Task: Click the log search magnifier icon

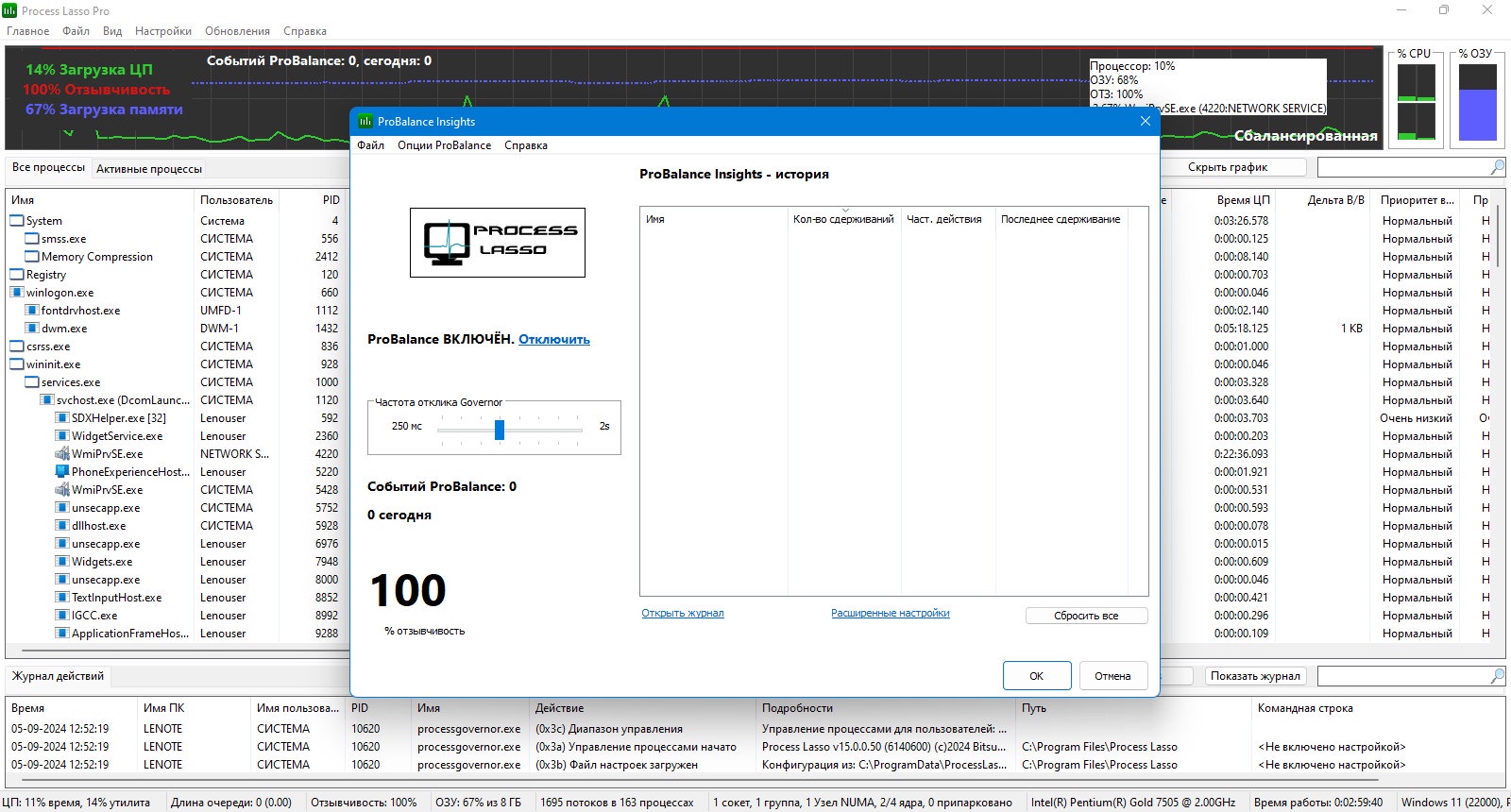Action: coord(1497,676)
